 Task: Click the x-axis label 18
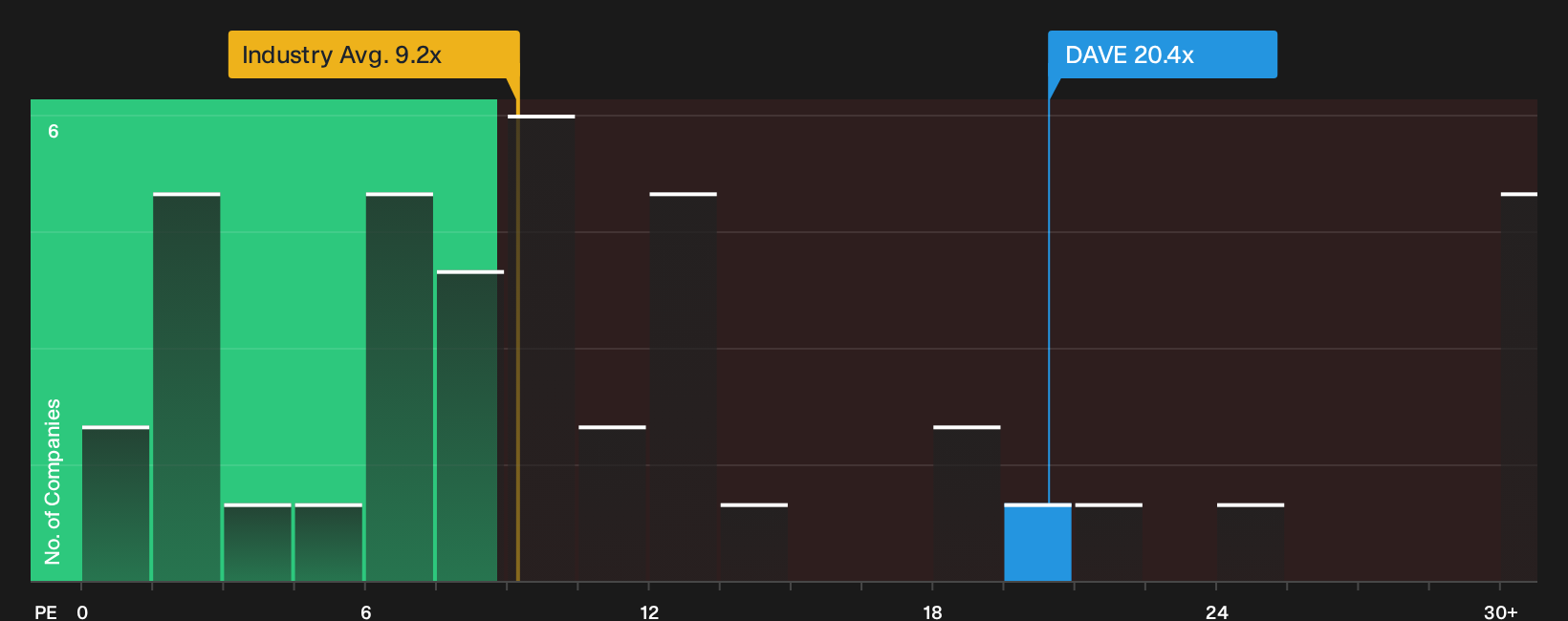[932, 612]
